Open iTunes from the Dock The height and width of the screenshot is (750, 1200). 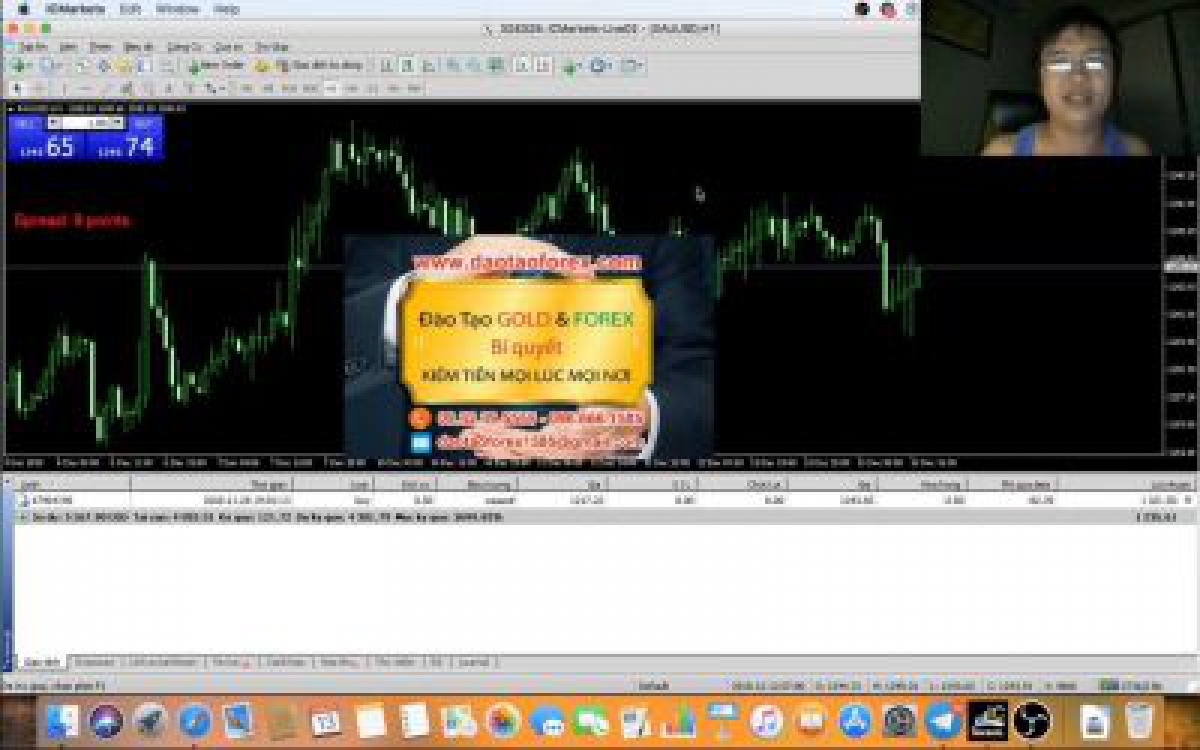(766, 720)
